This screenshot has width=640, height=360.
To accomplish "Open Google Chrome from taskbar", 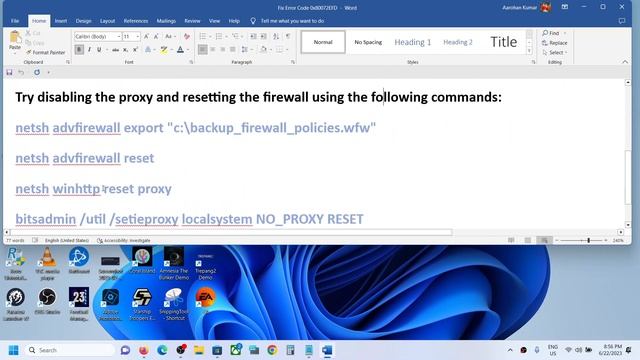I will tap(272, 350).
